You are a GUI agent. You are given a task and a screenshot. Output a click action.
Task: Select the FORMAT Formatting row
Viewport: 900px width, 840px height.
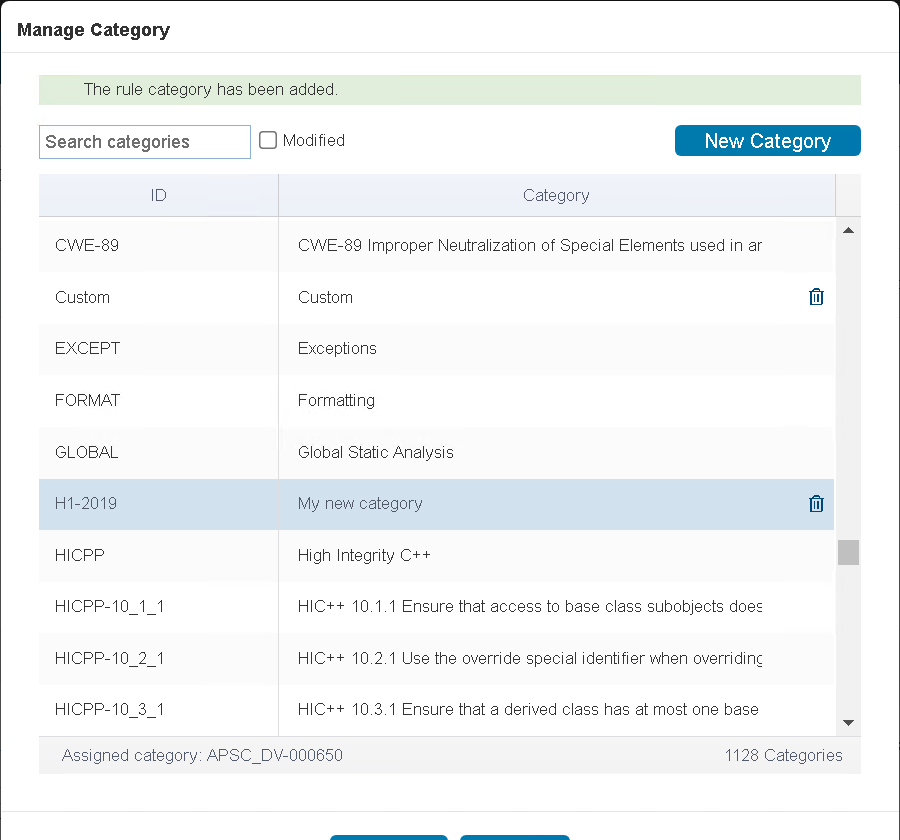tap(436, 400)
